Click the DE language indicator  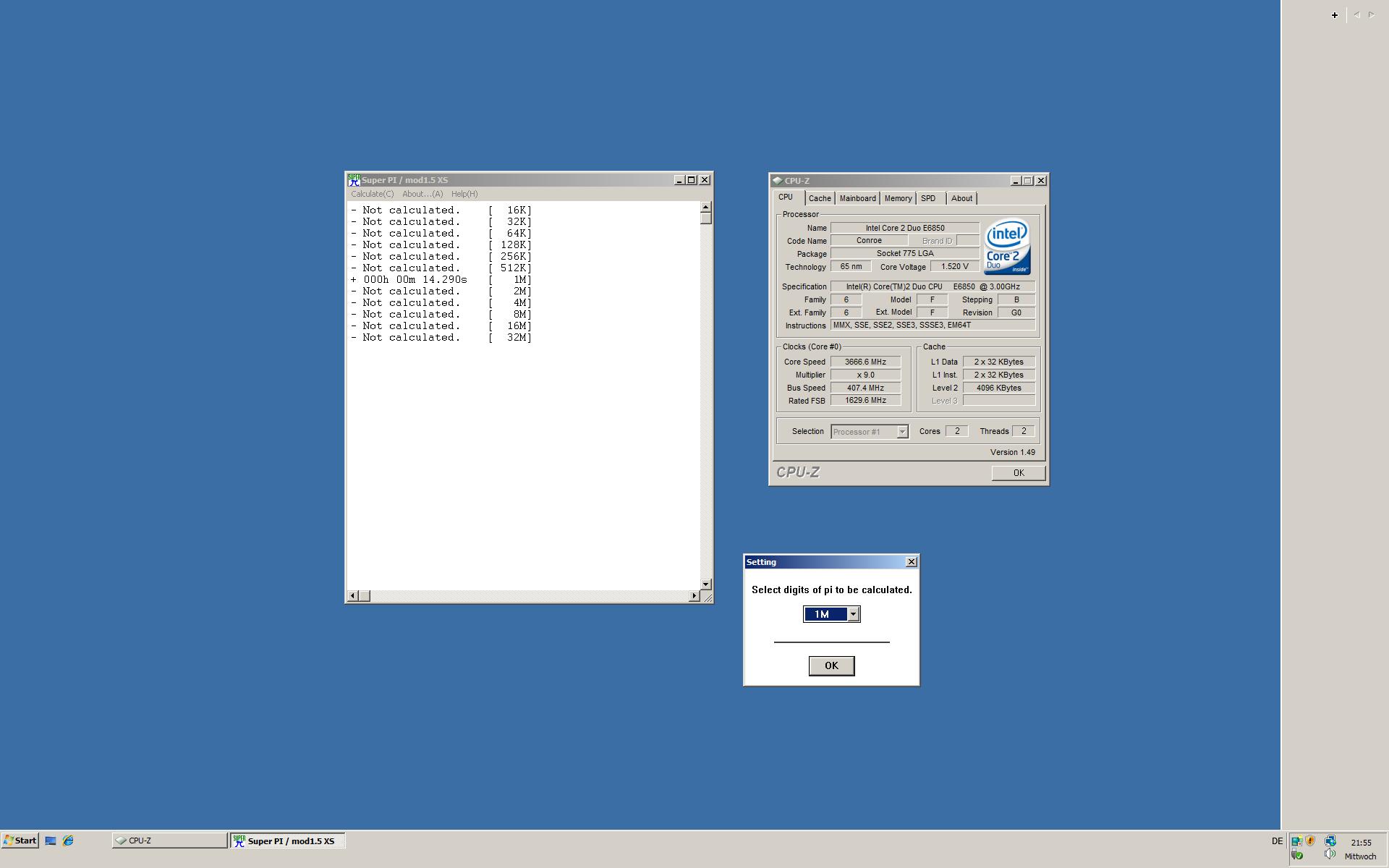point(1277,841)
